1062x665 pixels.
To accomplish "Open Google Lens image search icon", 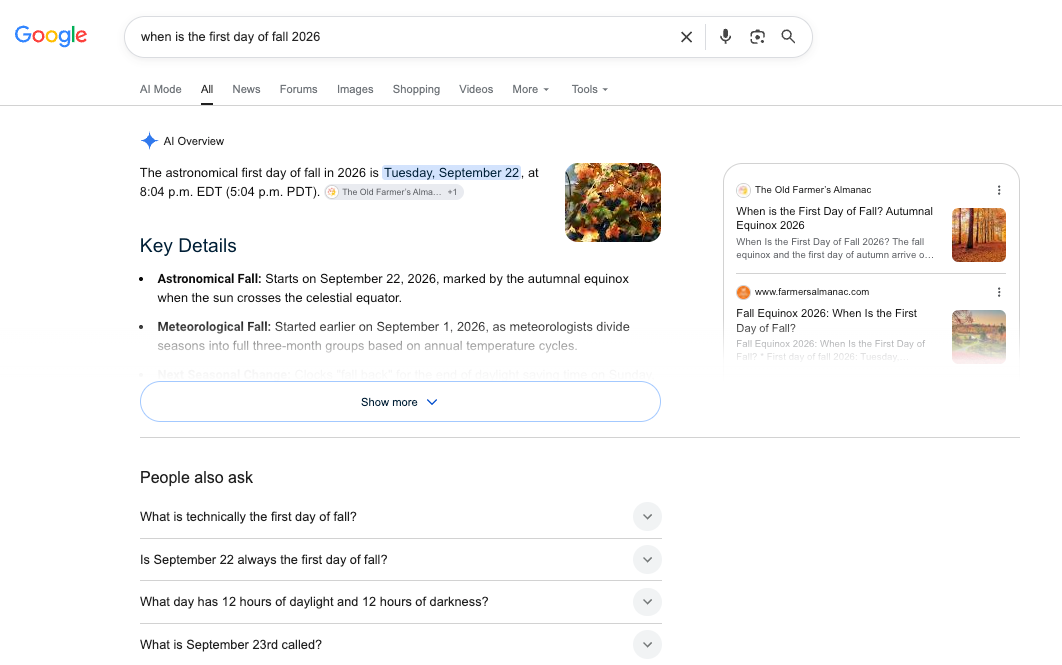I will 757,37.
